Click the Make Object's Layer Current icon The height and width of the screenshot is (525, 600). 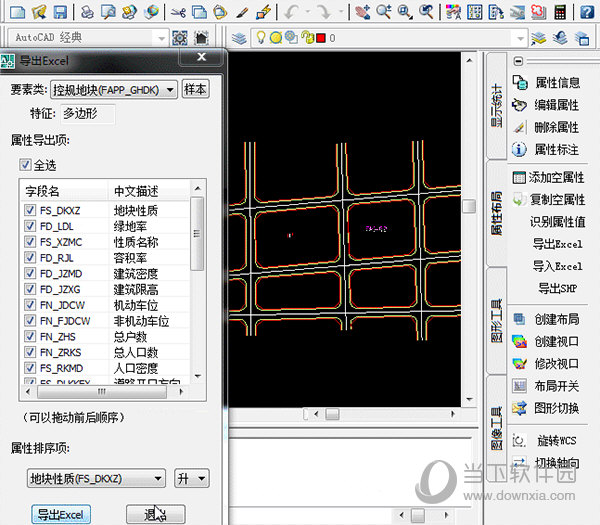[x=538, y=38]
